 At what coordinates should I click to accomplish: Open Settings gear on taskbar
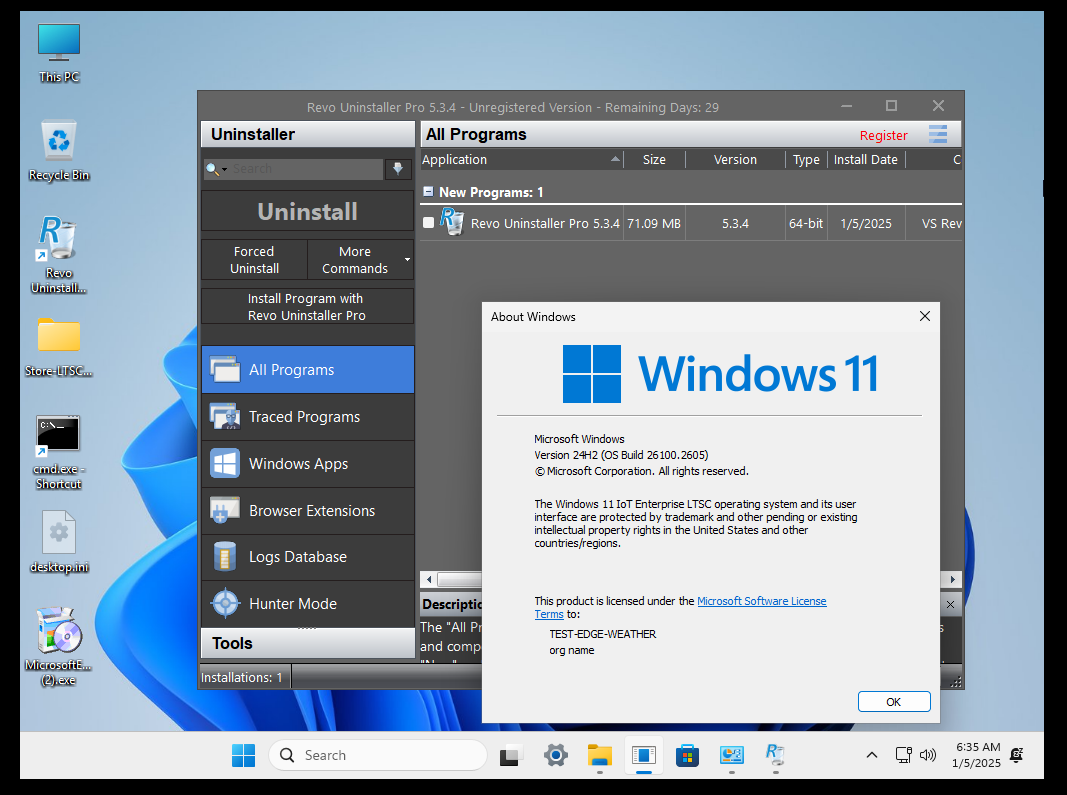click(x=556, y=756)
